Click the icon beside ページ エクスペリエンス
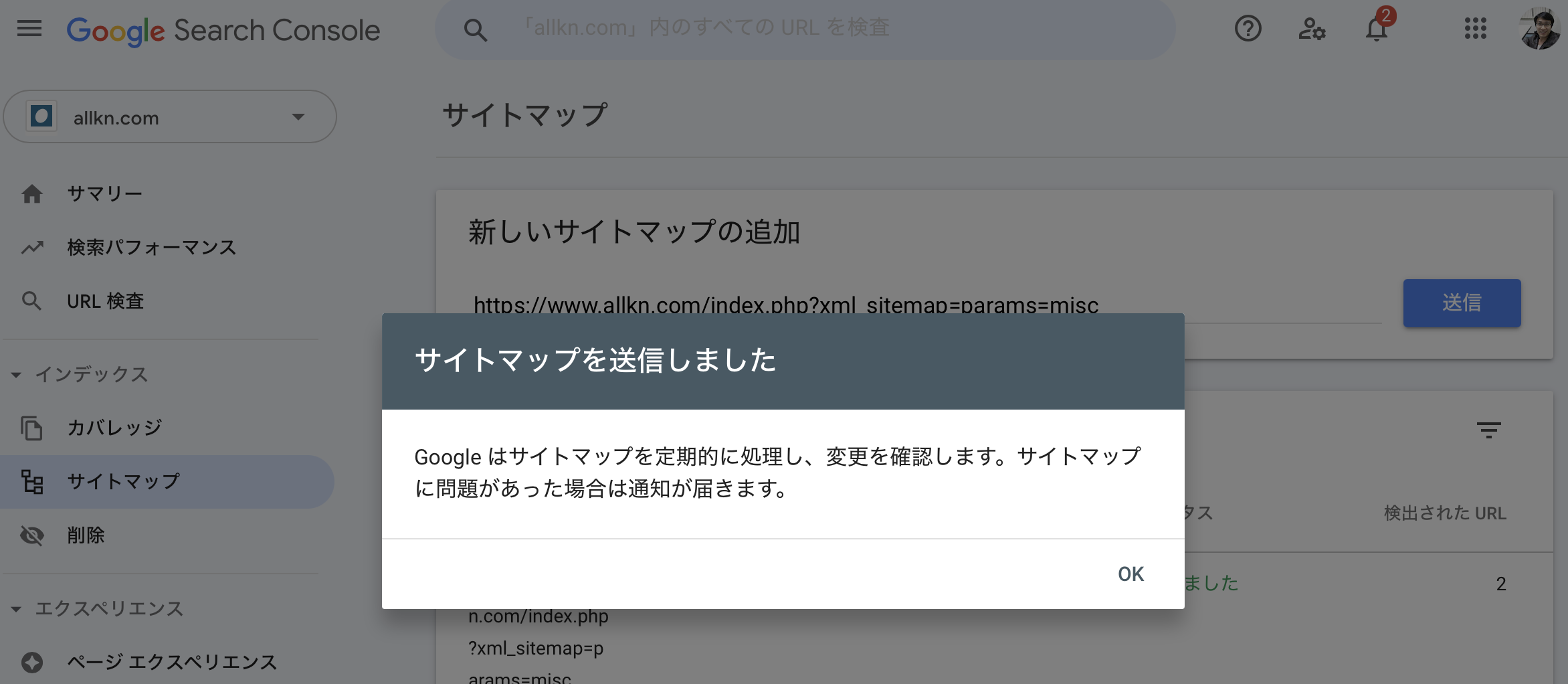Image resolution: width=1568 pixels, height=684 pixels. click(31, 663)
